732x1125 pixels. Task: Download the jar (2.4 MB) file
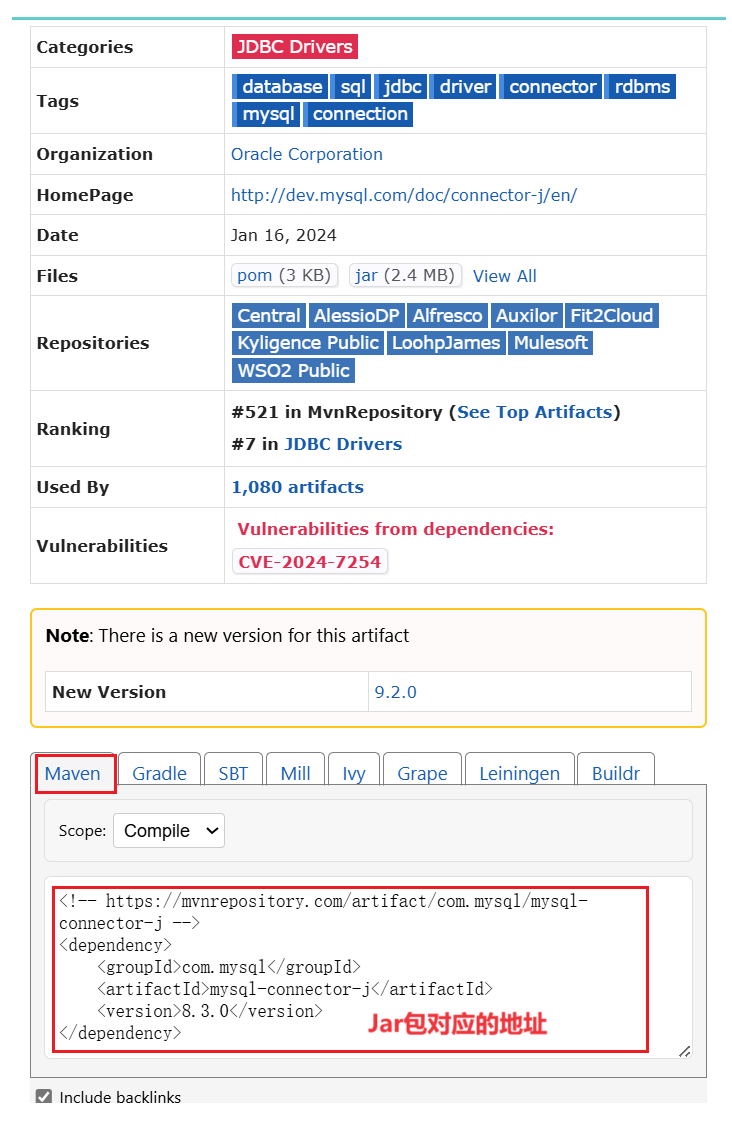click(x=405, y=276)
